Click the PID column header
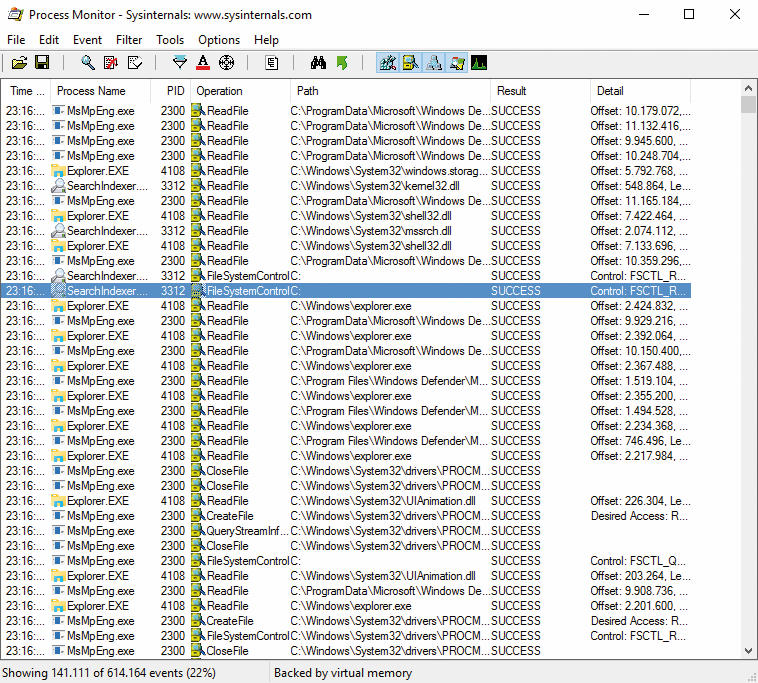The height and width of the screenshot is (683, 758). coord(170,91)
